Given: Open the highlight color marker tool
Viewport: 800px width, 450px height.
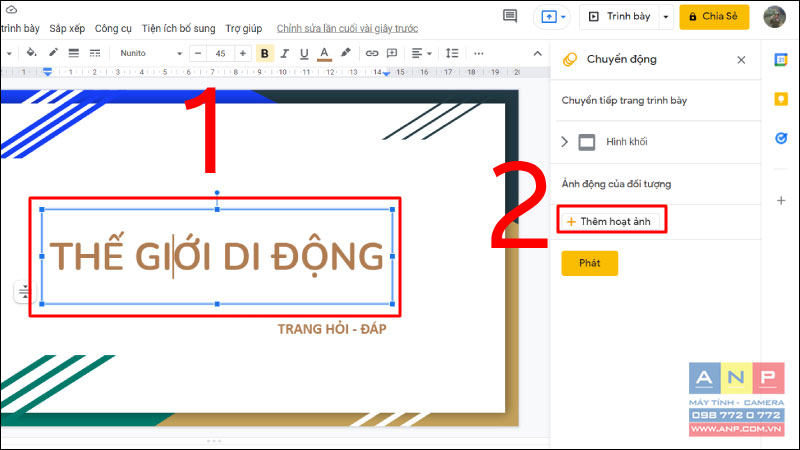Looking at the screenshot, I should pos(345,53).
